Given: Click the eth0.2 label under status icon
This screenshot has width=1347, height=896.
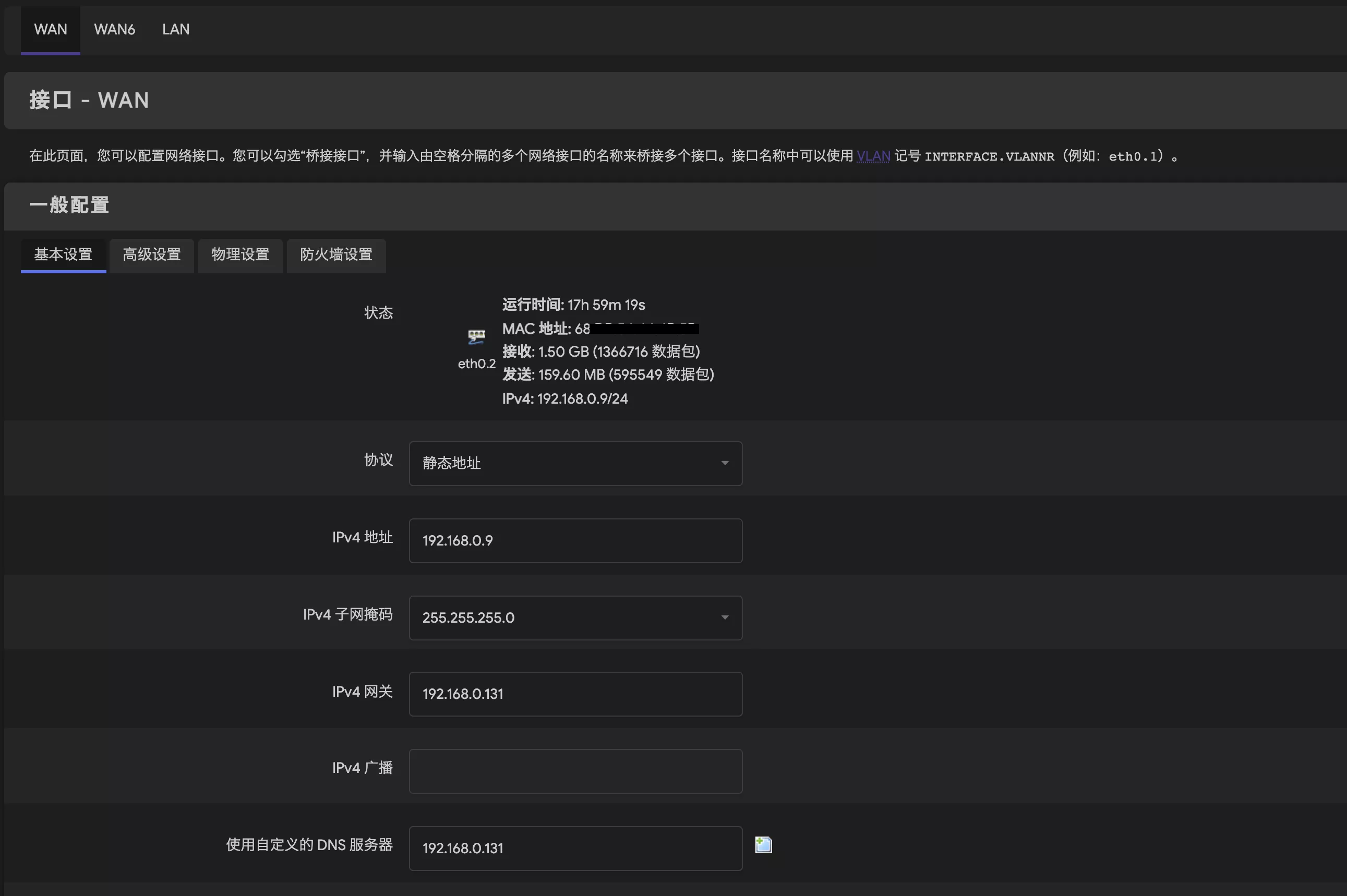Looking at the screenshot, I should click(476, 364).
